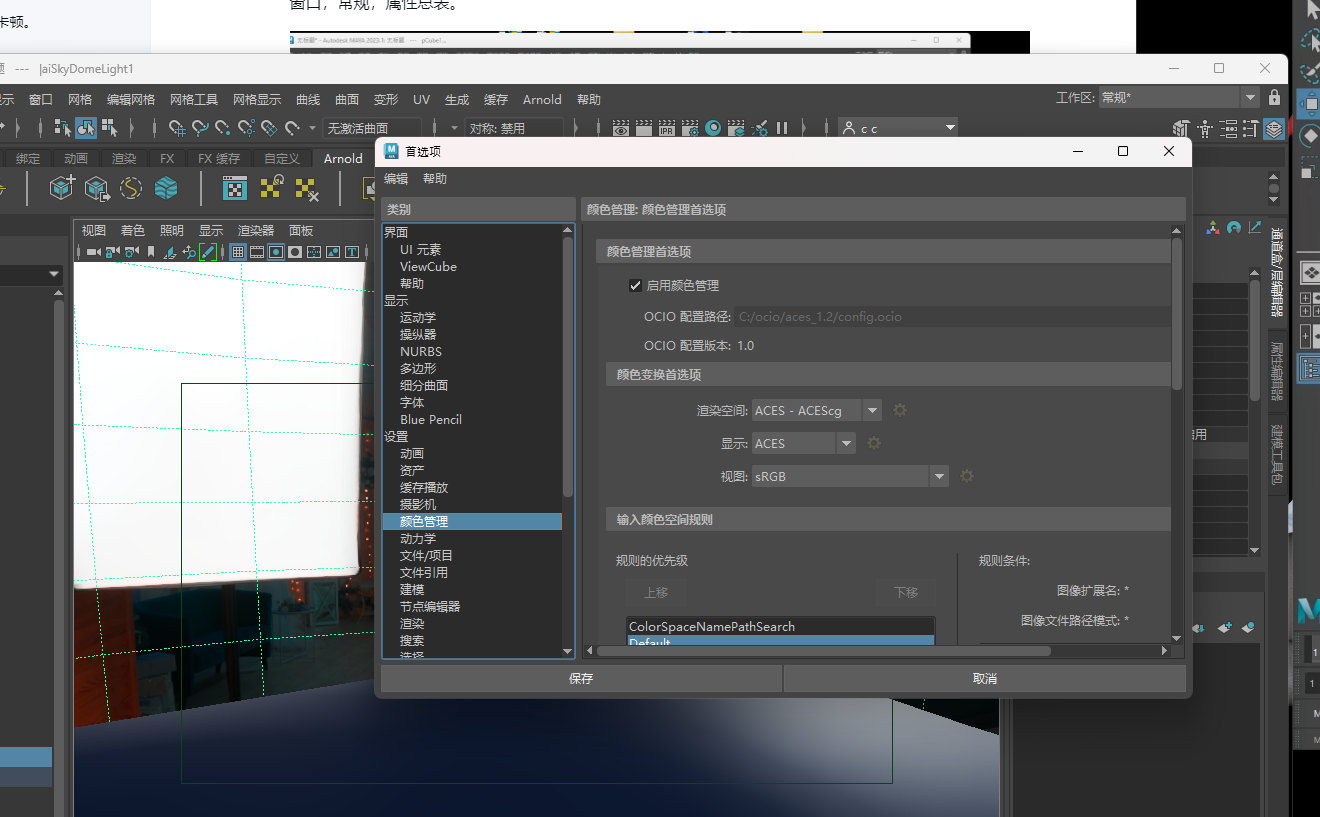Open render view clapperboard with eye icon
The image size is (1320, 817).
click(x=621, y=128)
